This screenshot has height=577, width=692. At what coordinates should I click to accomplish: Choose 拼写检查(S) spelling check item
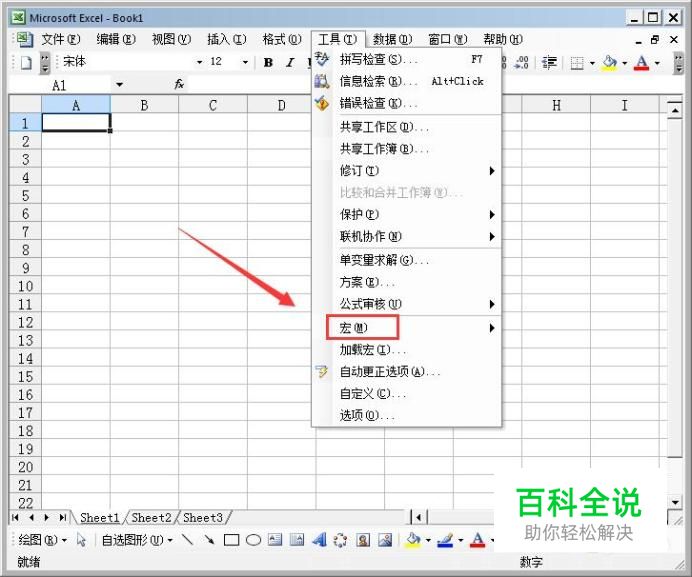click(407, 59)
